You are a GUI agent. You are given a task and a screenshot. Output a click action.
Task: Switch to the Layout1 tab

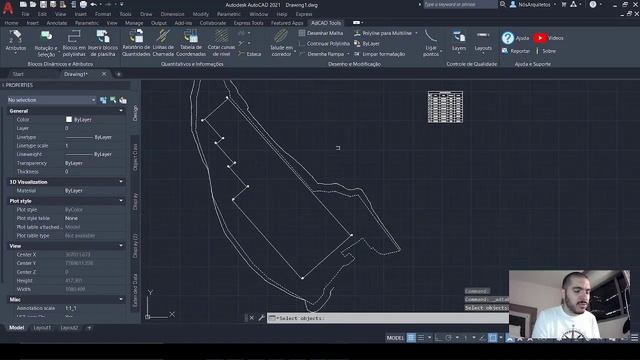coord(42,328)
